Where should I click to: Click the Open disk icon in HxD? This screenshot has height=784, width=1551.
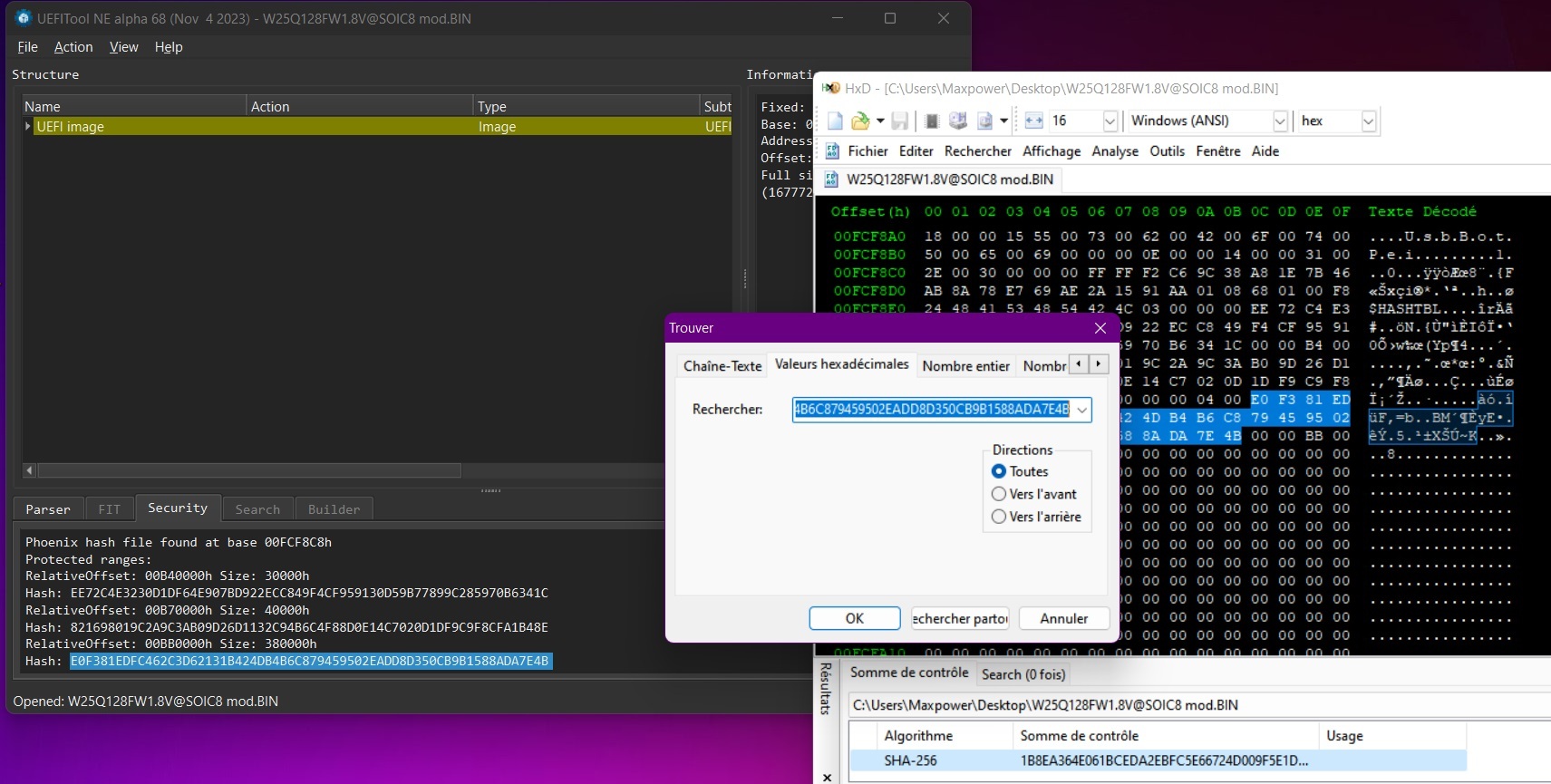click(x=958, y=121)
